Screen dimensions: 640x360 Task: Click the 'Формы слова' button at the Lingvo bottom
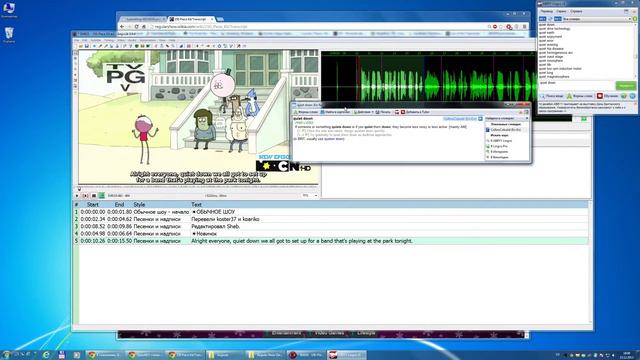[580, 96]
